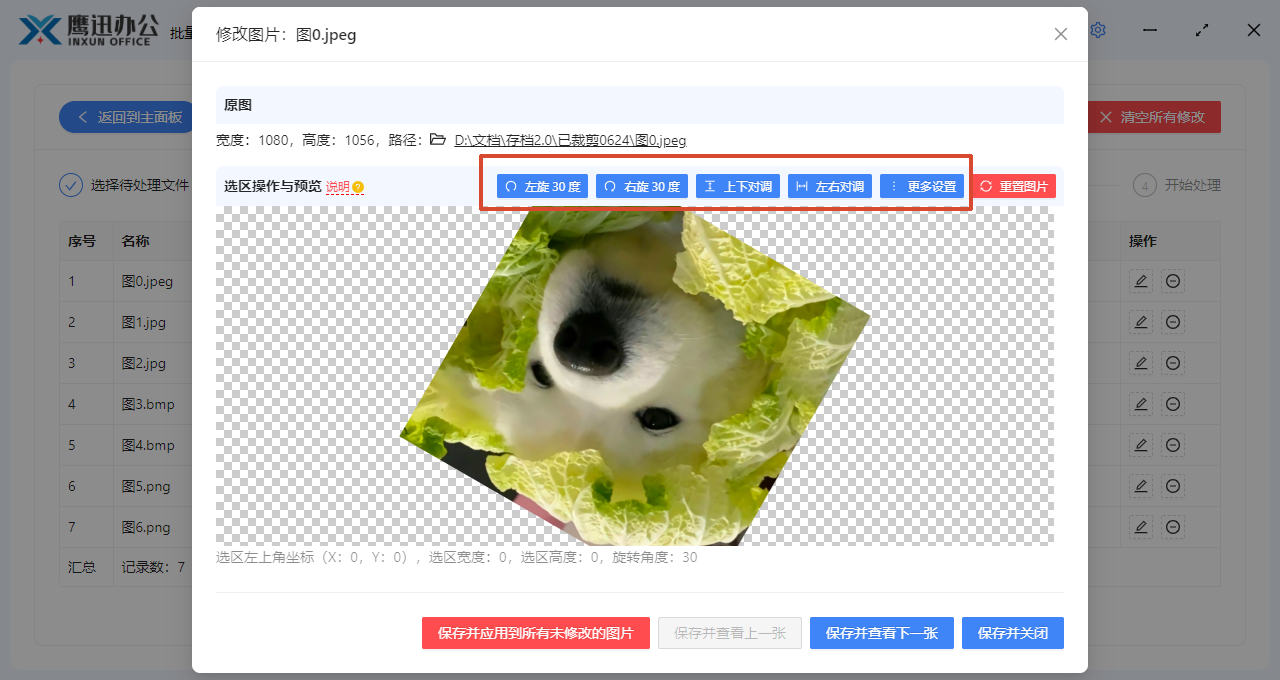Click the 汇总 summary row label

(82, 567)
